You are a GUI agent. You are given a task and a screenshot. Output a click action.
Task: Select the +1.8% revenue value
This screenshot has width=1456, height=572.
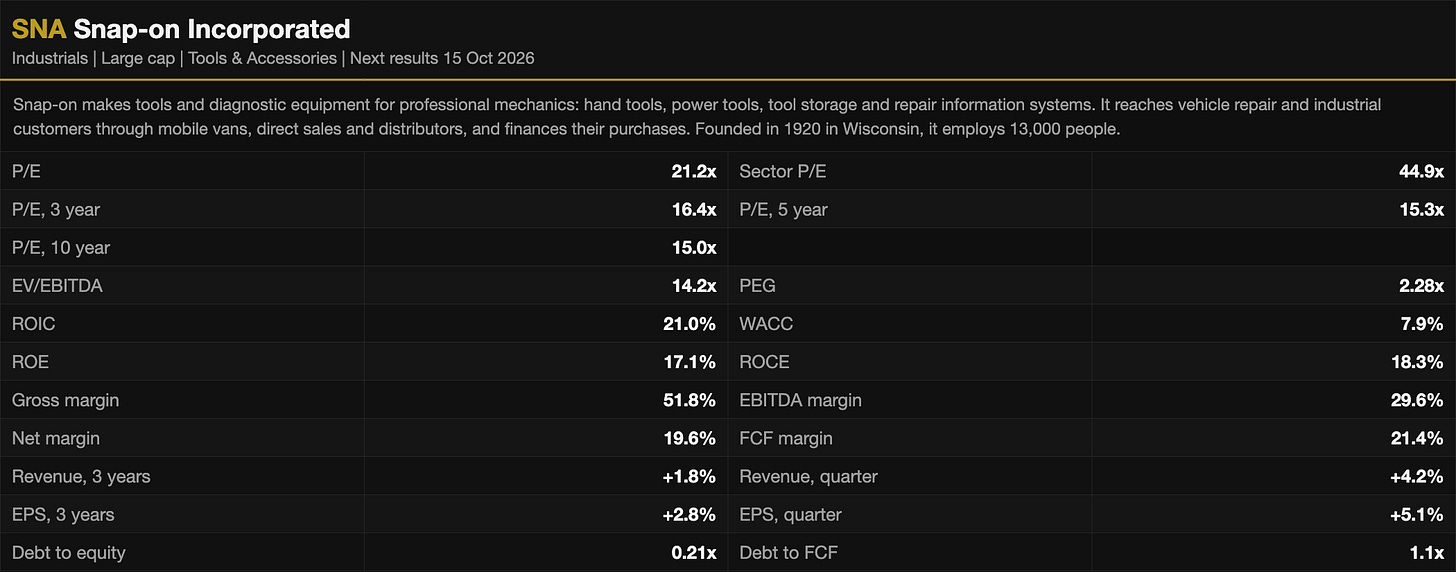689,476
